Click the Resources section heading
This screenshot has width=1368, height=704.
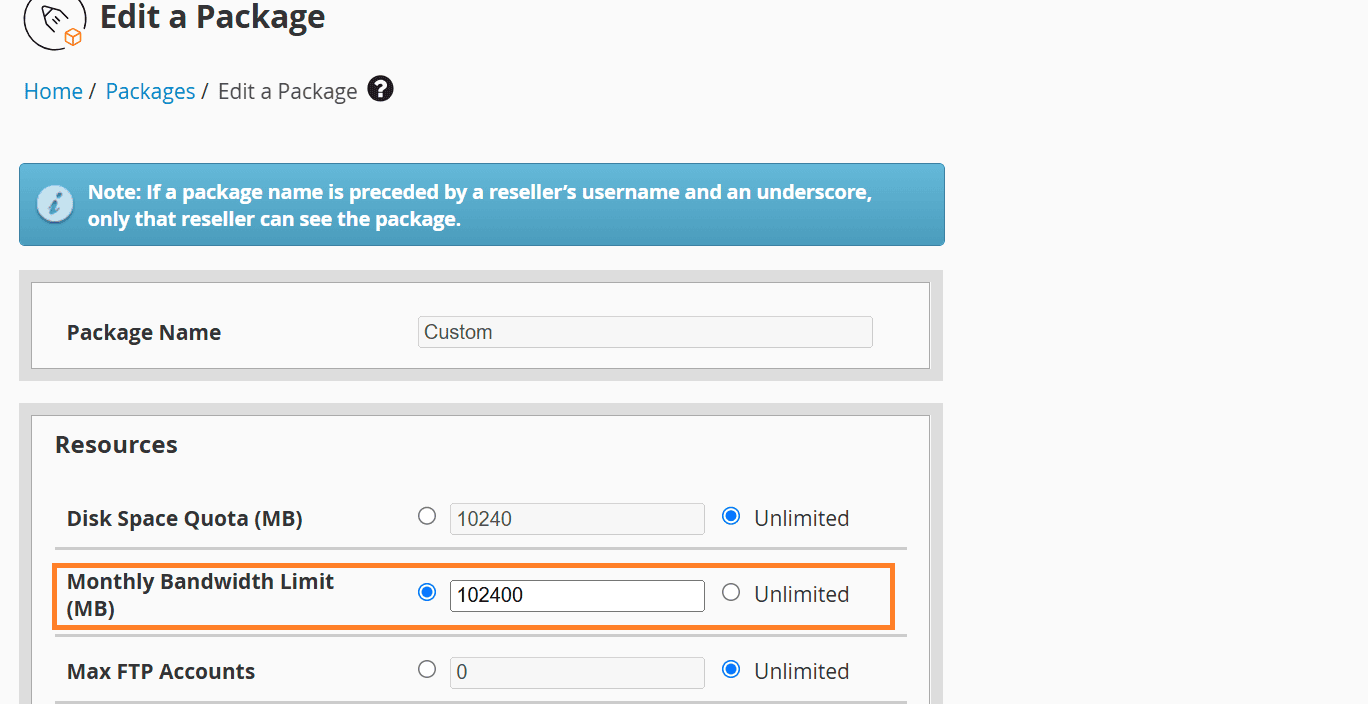tap(116, 445)
